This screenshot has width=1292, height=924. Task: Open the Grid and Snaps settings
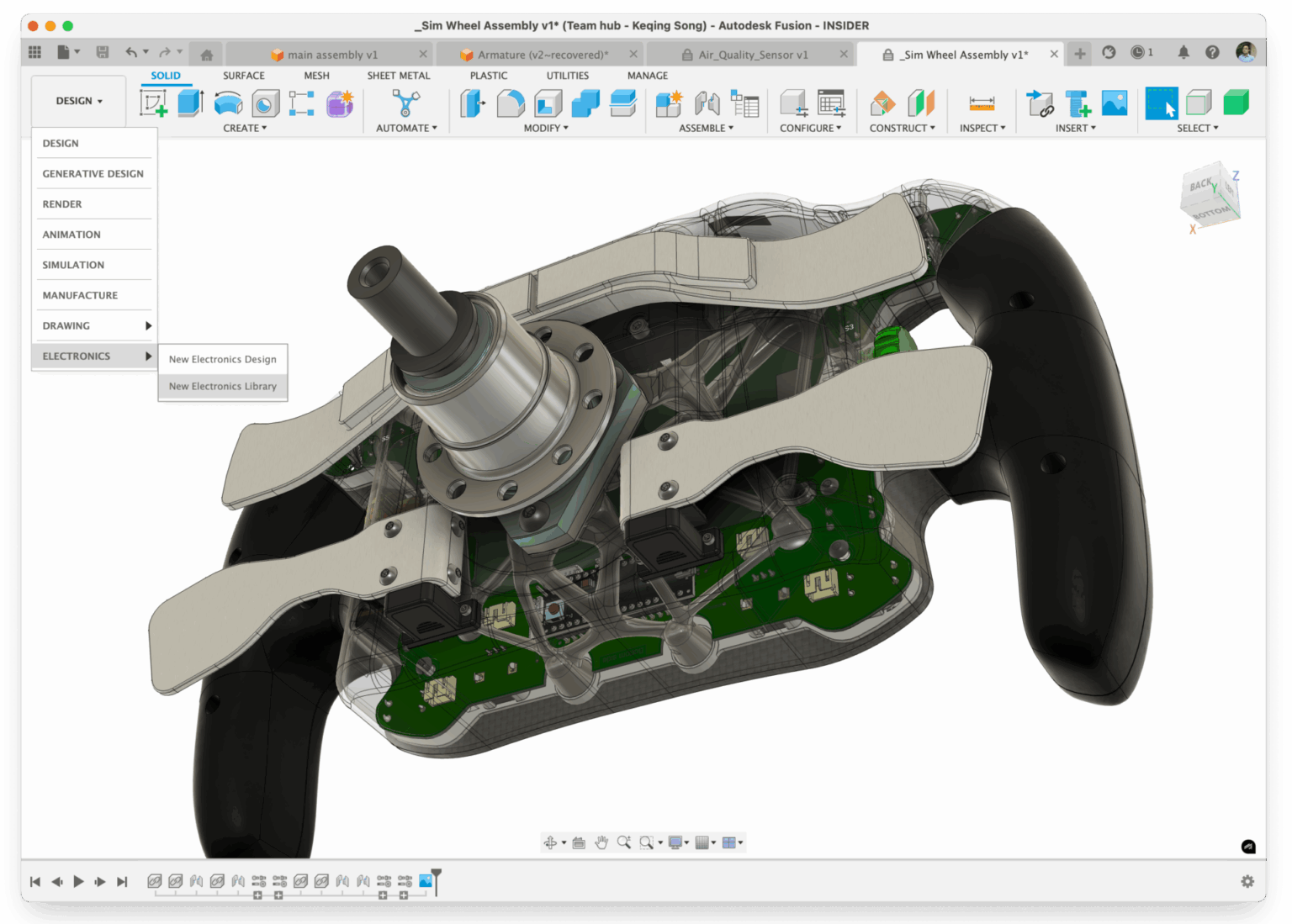[x=705, y=842]
